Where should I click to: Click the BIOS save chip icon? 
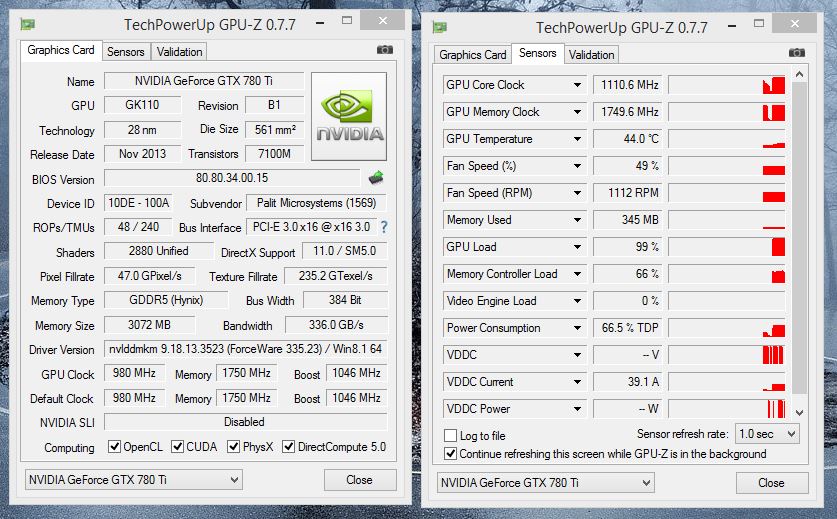pyautogui.click(x=376, y=177)
